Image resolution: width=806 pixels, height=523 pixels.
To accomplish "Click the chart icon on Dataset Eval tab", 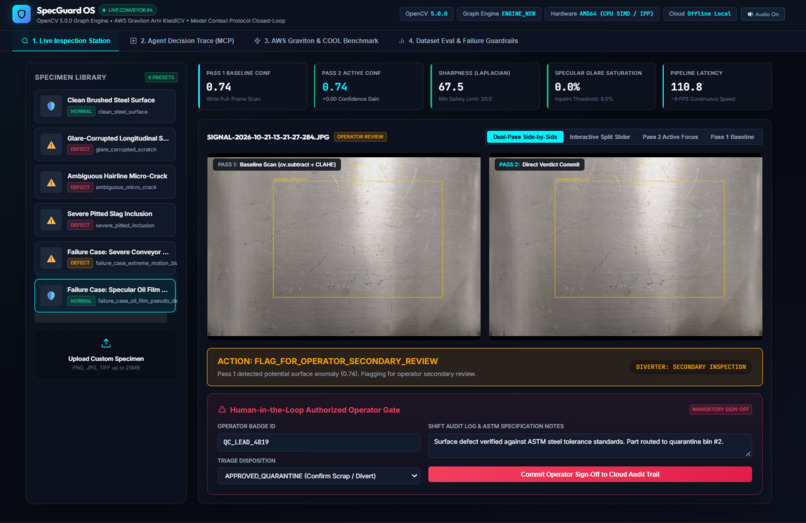I will click(x=401, y=41).
